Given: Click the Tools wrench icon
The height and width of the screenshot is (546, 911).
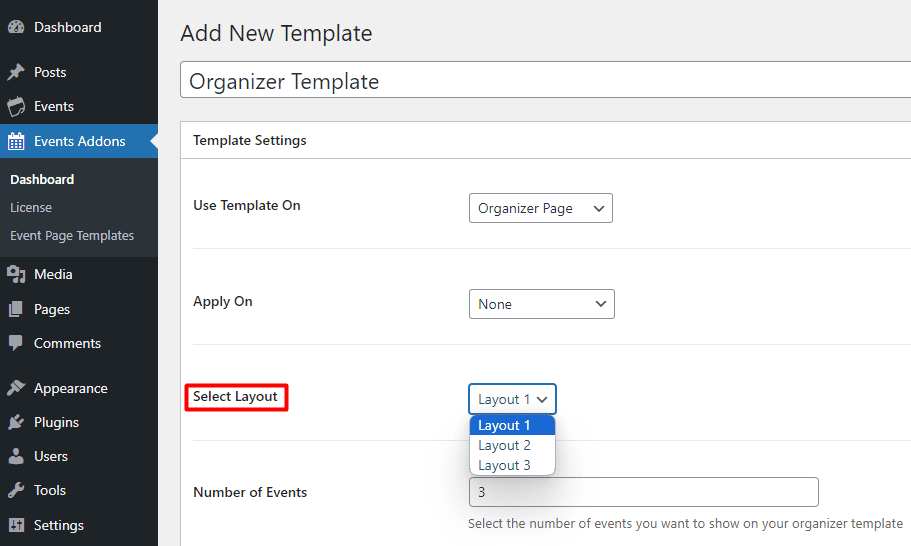Looking at the screenshot, I should [x=16, y=490].
